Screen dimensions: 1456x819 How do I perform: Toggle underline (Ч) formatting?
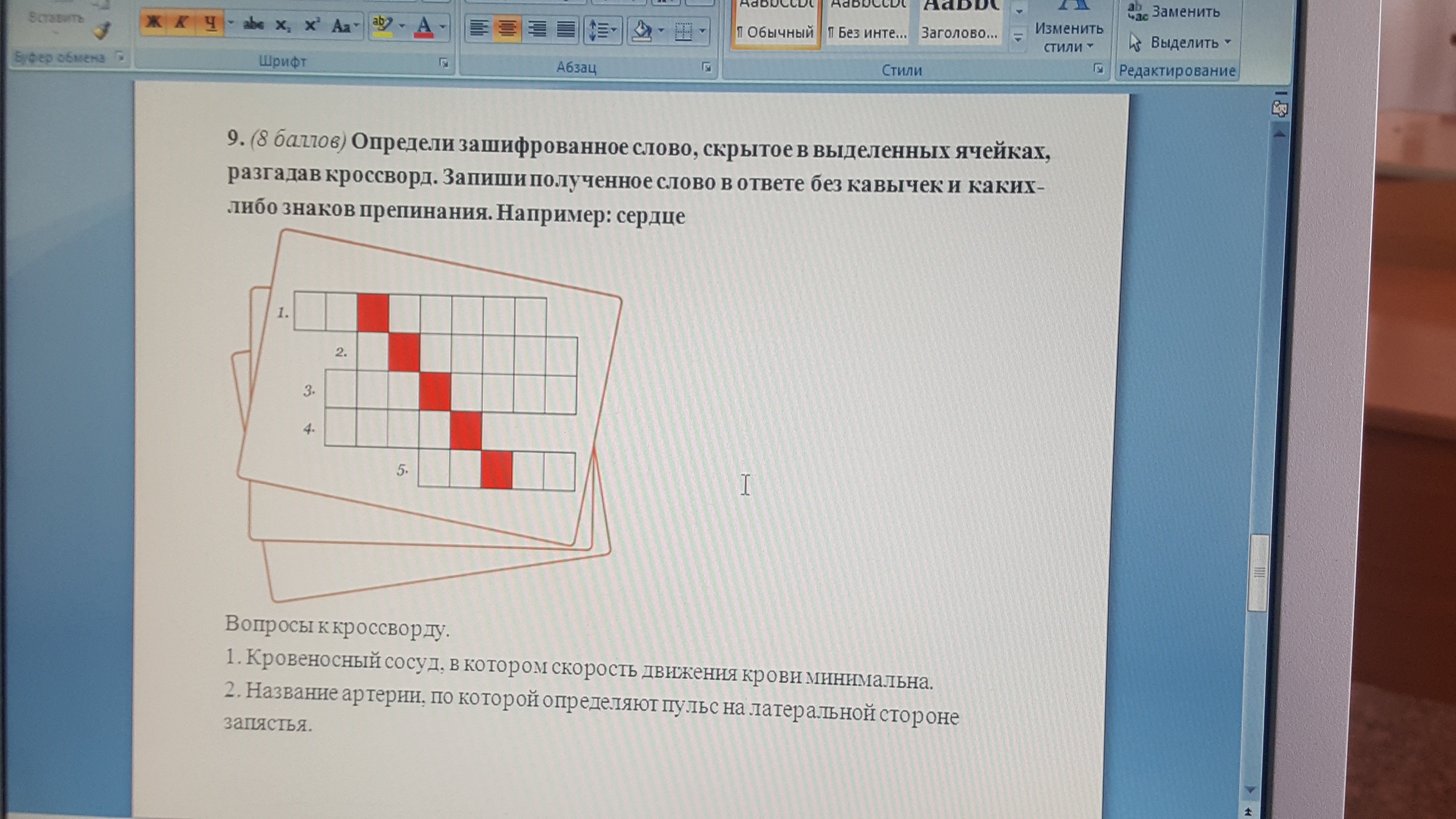coord(210,24)
